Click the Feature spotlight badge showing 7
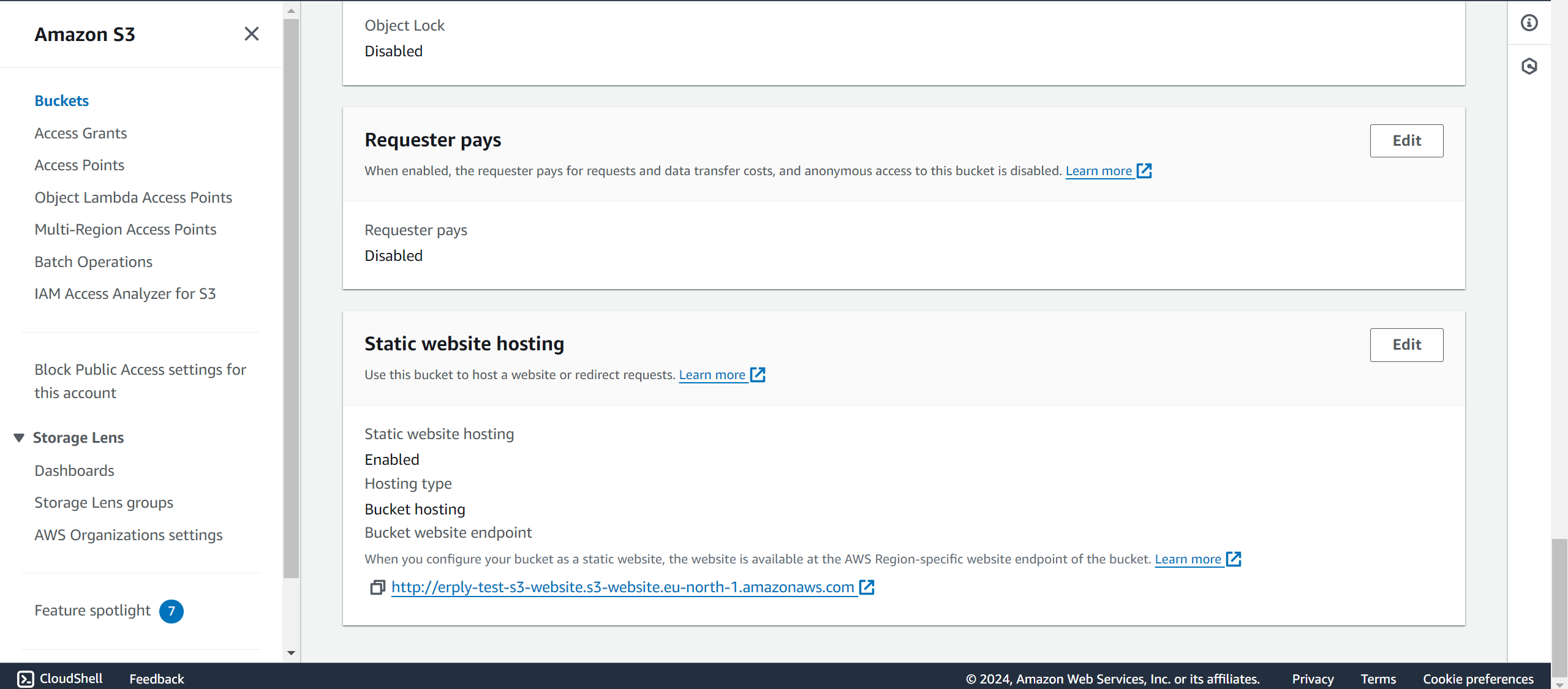 (171, 611)
